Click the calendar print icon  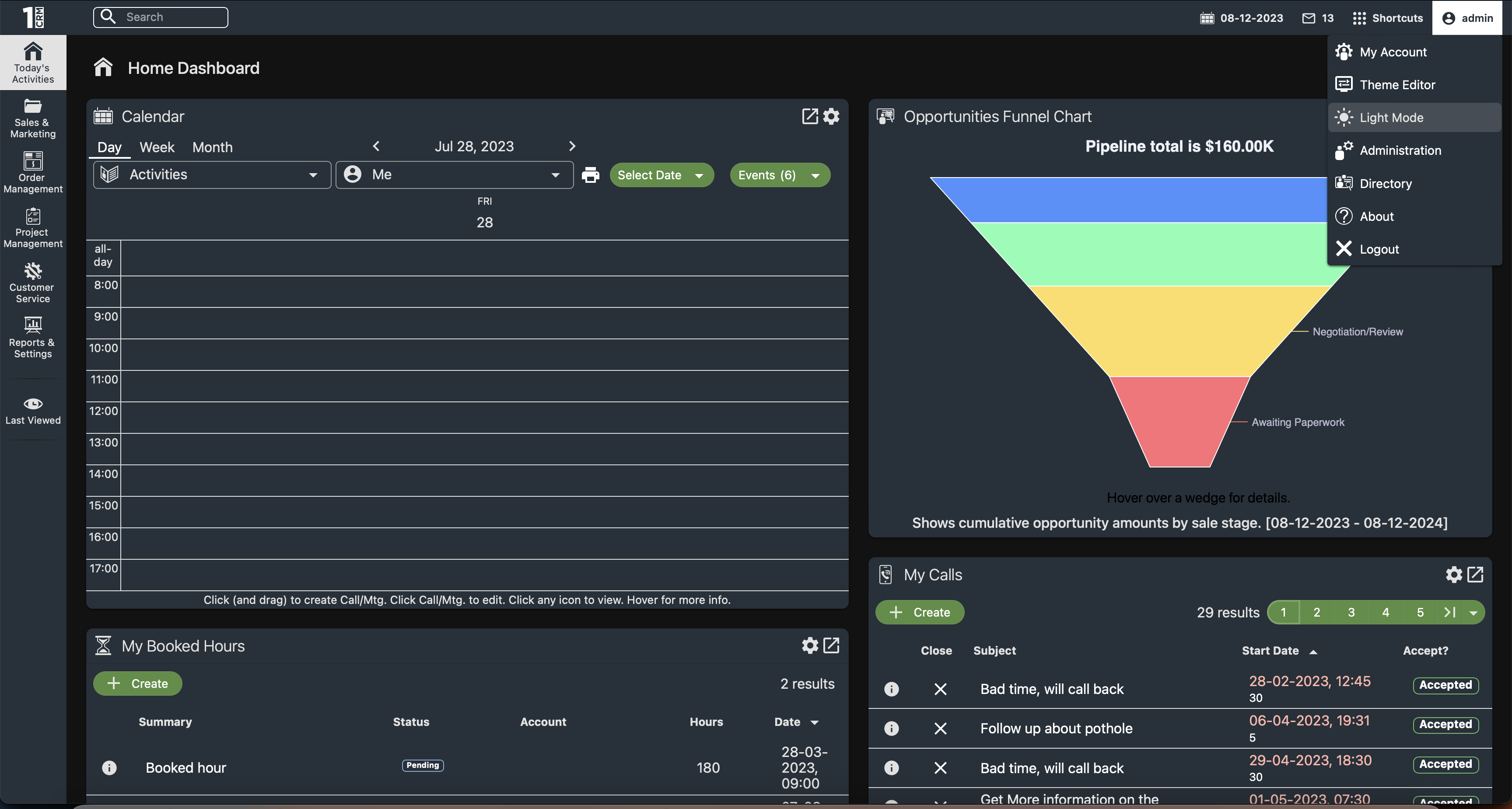(x=590, y=175)
